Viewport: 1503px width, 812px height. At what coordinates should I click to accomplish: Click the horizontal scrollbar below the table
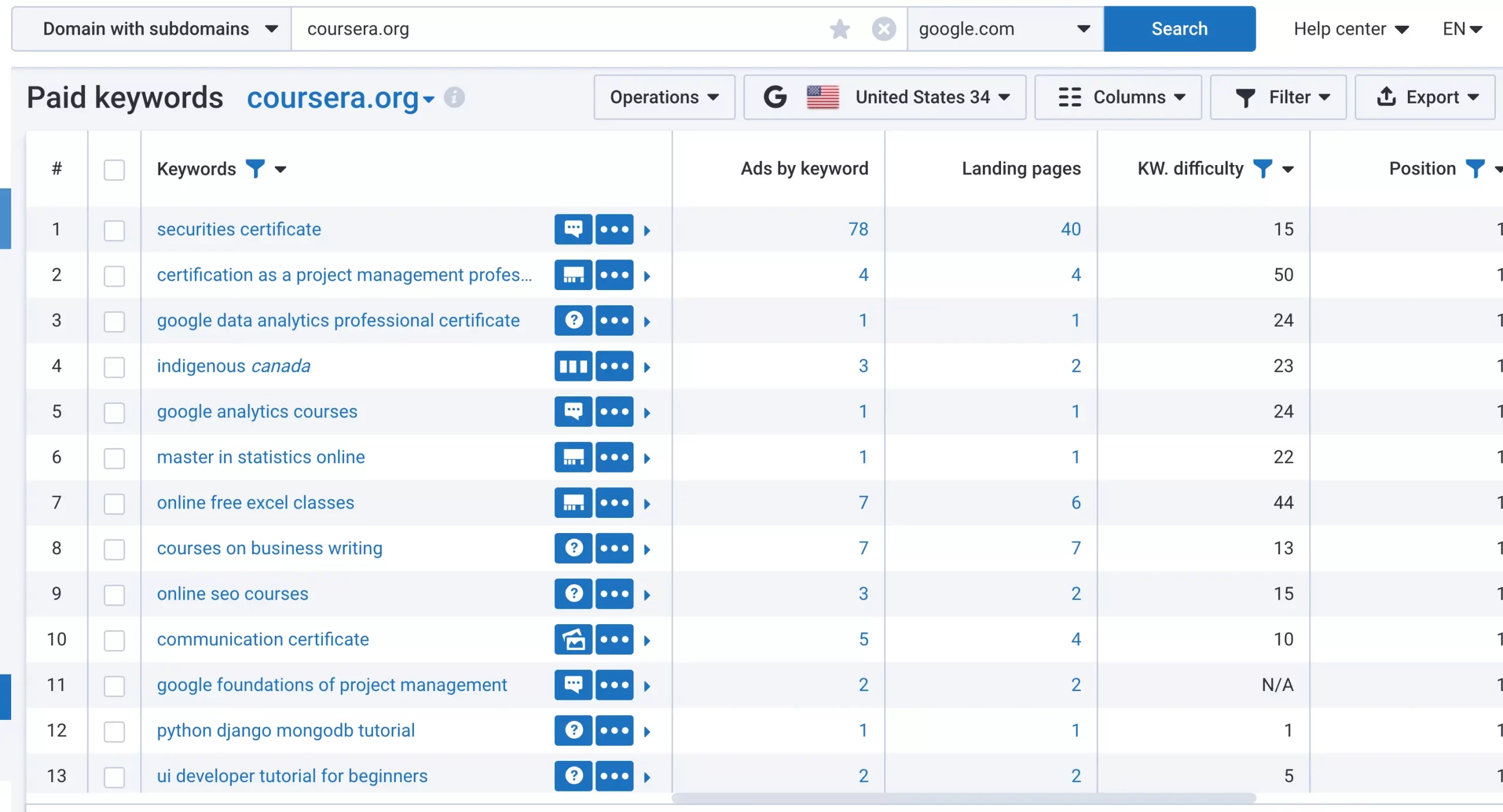pyautogui.click(x=963, y=798)
